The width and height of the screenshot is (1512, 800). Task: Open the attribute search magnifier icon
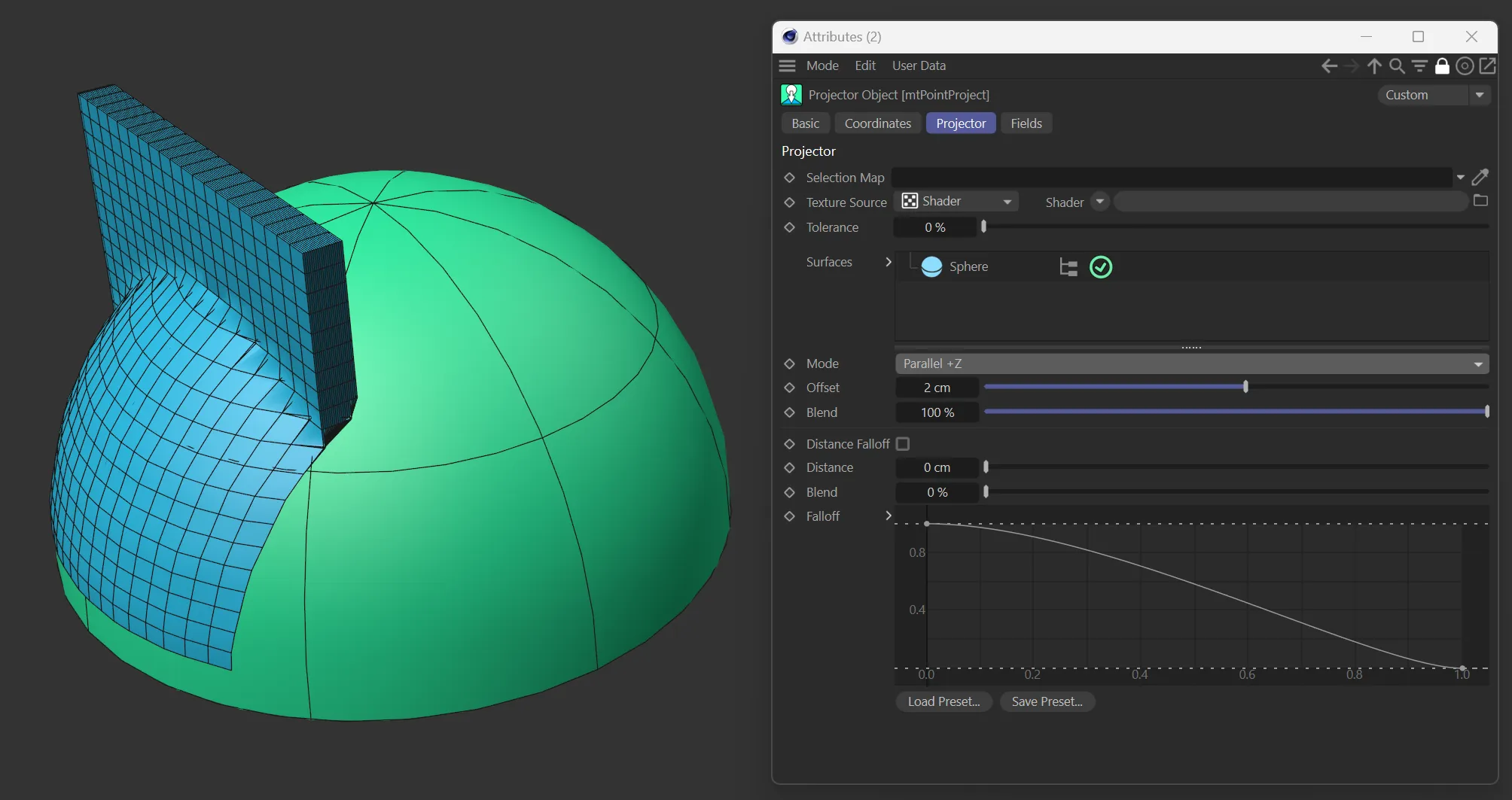pos(1397,66)
